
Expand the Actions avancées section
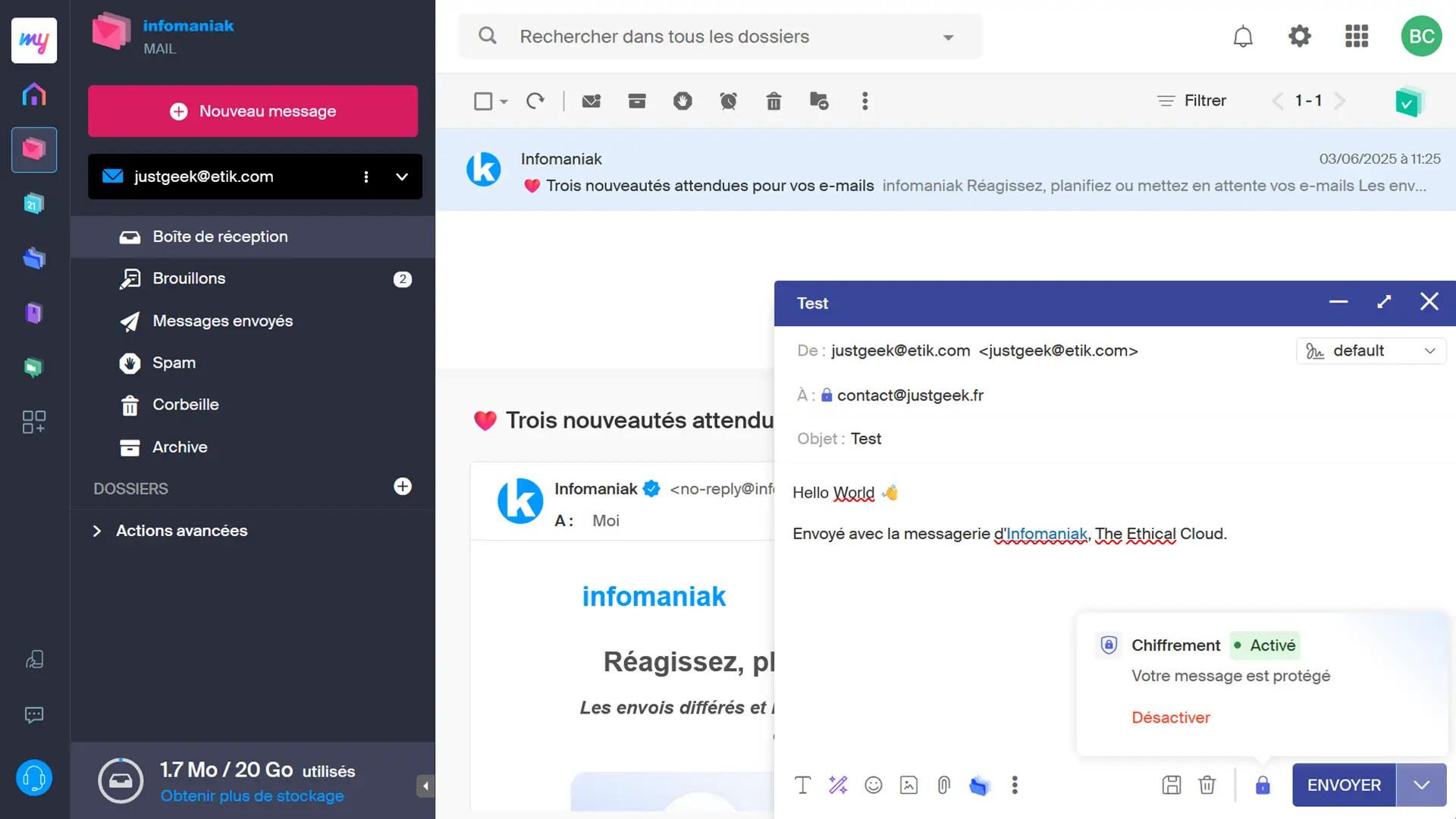tap(171, 531)
